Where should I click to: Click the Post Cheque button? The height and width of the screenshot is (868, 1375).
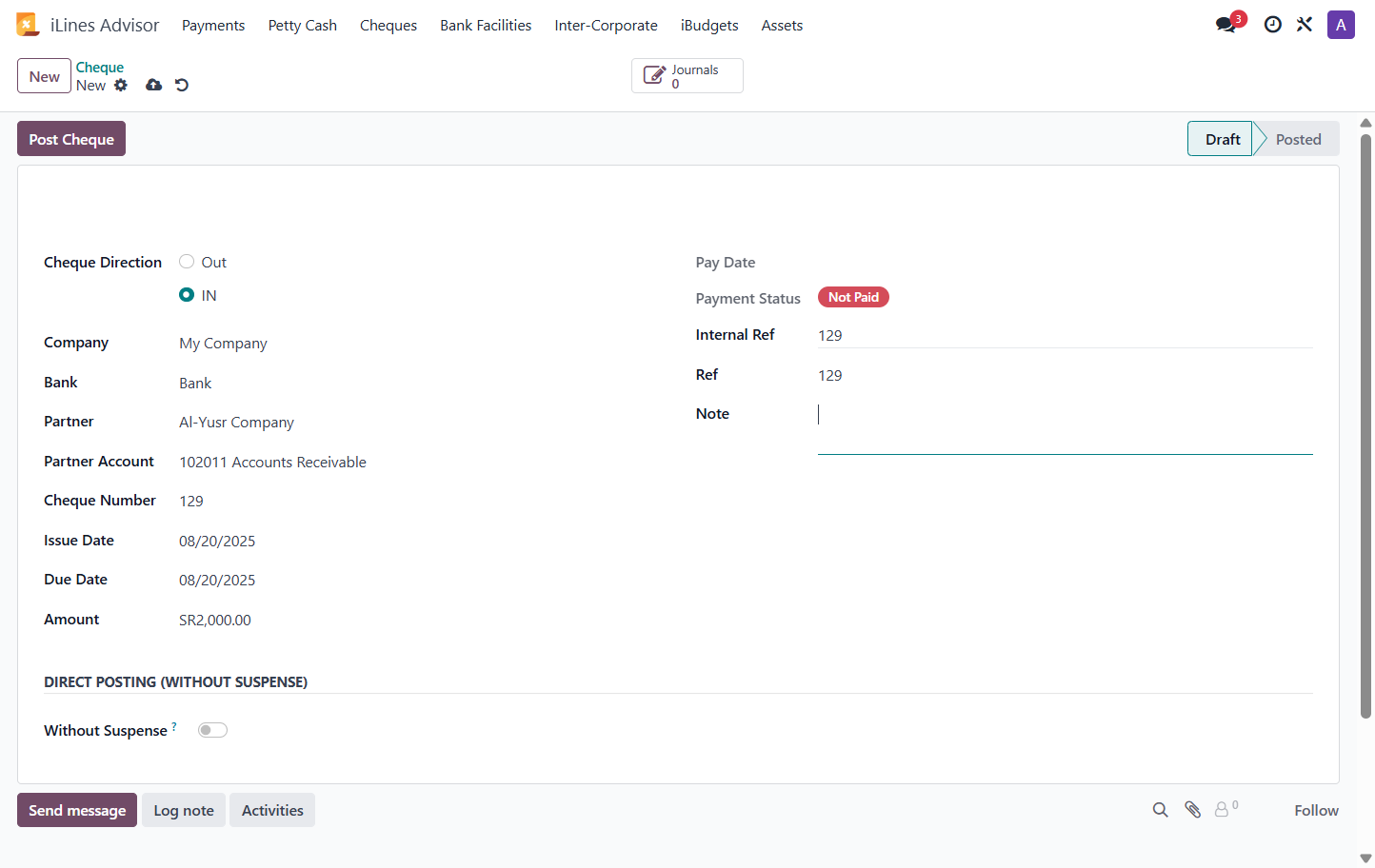[x=71, y=139]
